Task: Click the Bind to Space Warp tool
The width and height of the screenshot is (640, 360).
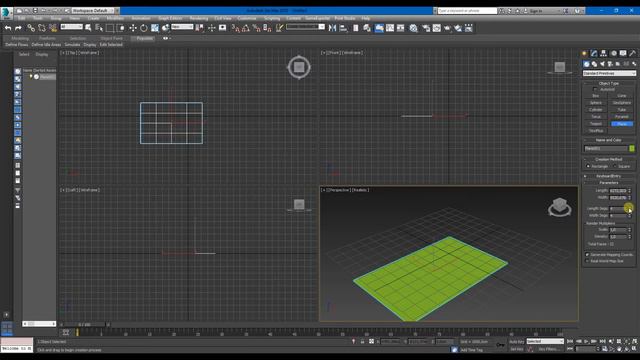Action: pos(53,28)
